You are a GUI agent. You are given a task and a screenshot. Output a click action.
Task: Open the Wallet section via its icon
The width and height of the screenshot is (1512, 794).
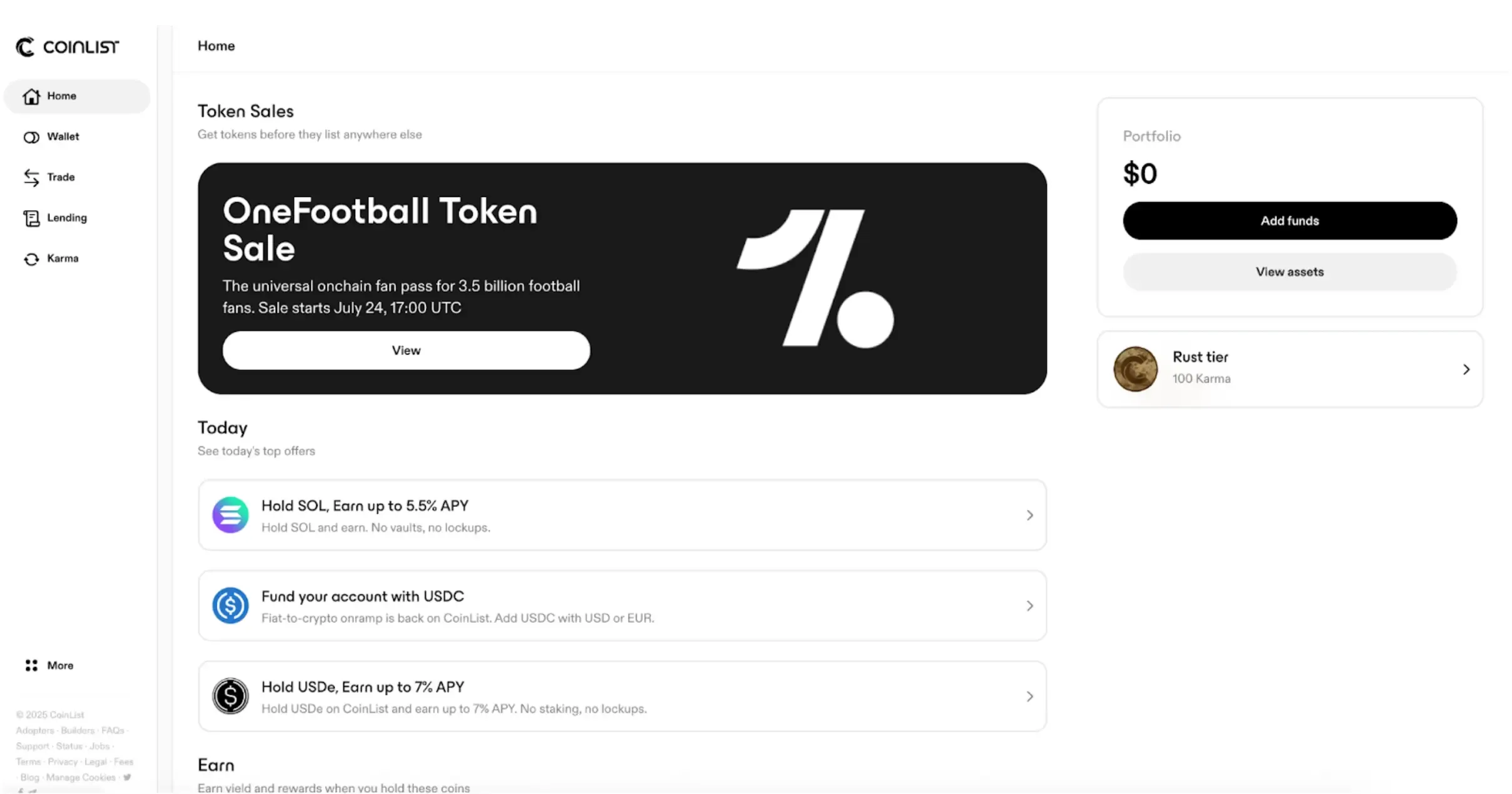[31, 136]
